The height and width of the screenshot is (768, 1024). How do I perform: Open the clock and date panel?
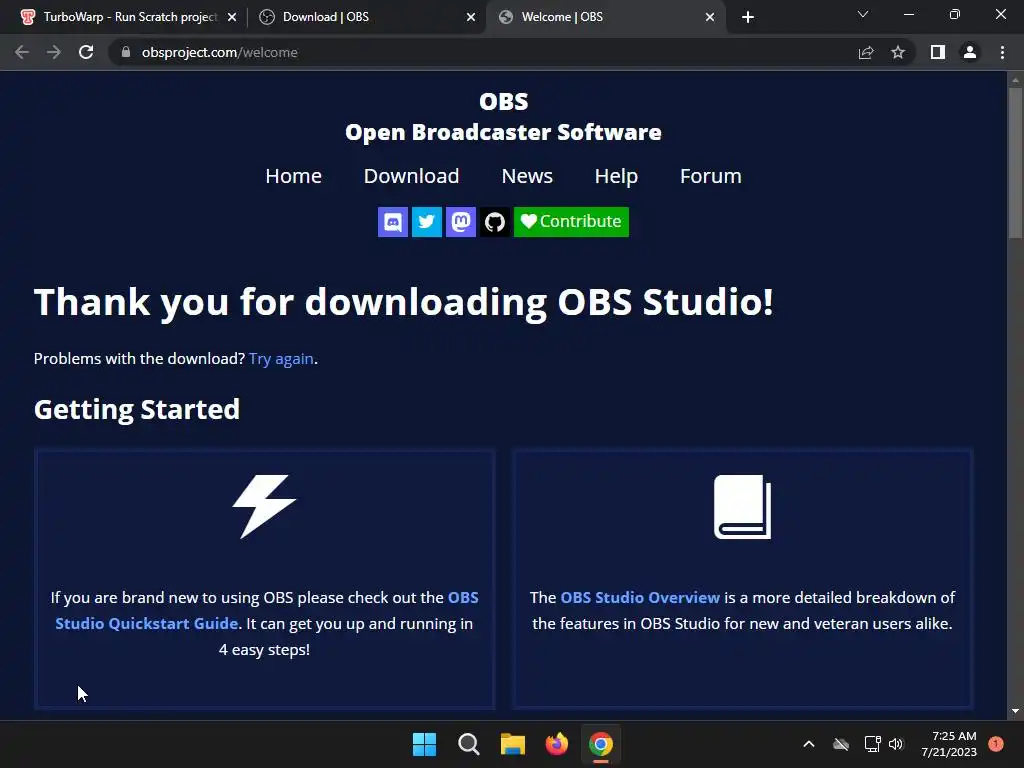pyautogui.click(x=949, y=744)
